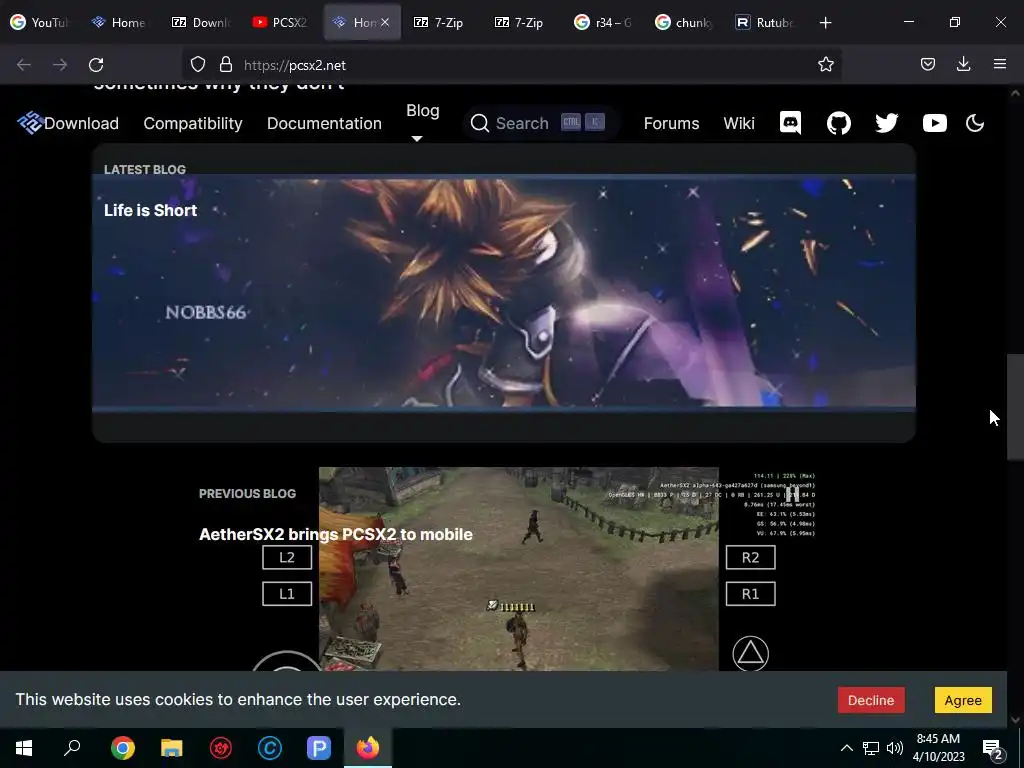Viewport: 1024px width, 768px height.
Task: Open the Firefox hamburger menu
Action: point(999,64)
